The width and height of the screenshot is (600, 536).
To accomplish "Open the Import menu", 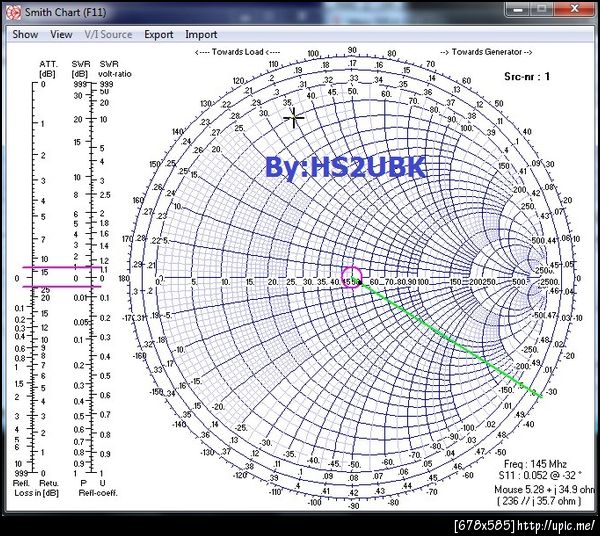I will tap(201, 34).
